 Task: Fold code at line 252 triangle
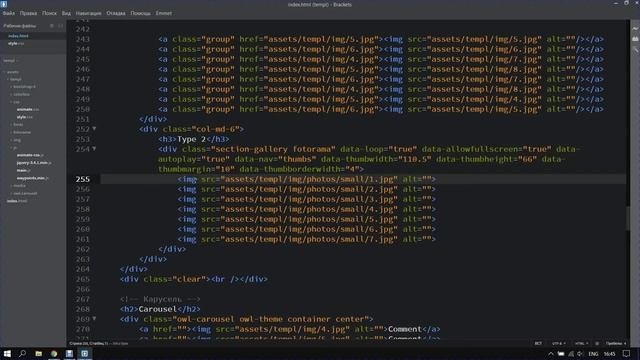(94, 129)
